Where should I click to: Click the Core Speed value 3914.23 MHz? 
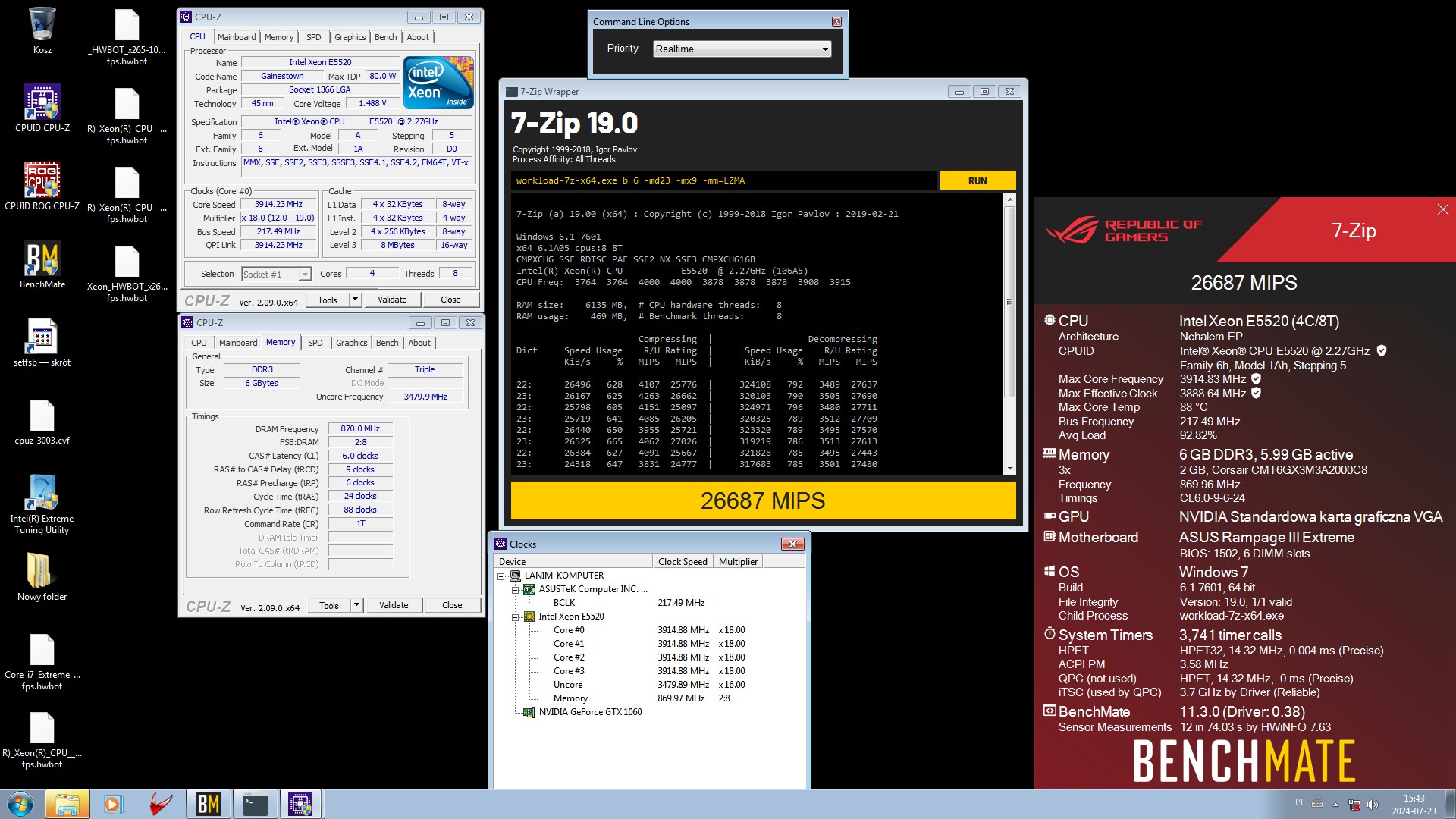click(278, 205)
